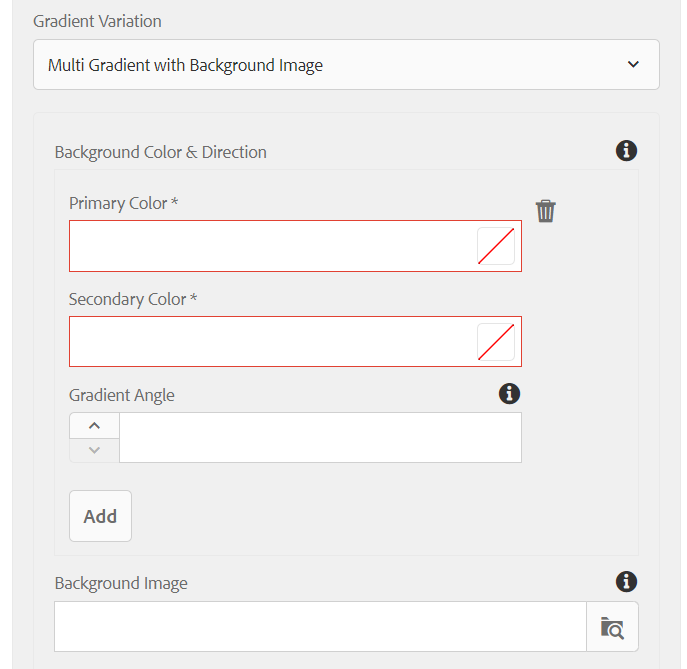Open the Gradient Variation dropdown
Viewport: 687px width, 669px height.
[x=346, y=65]
